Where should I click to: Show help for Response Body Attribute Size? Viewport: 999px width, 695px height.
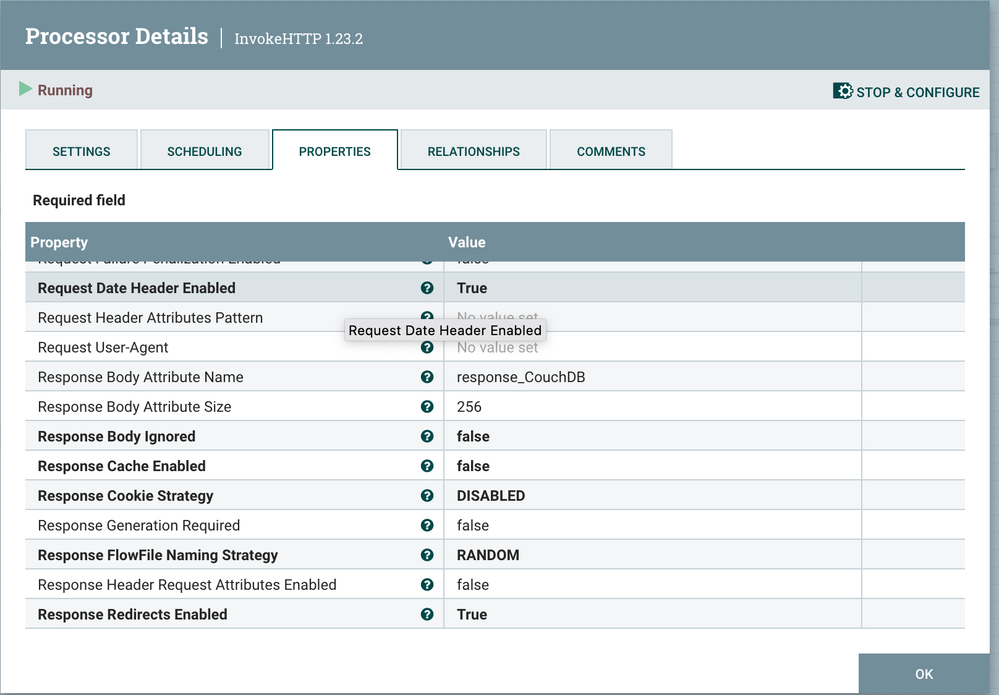point(427,406)
